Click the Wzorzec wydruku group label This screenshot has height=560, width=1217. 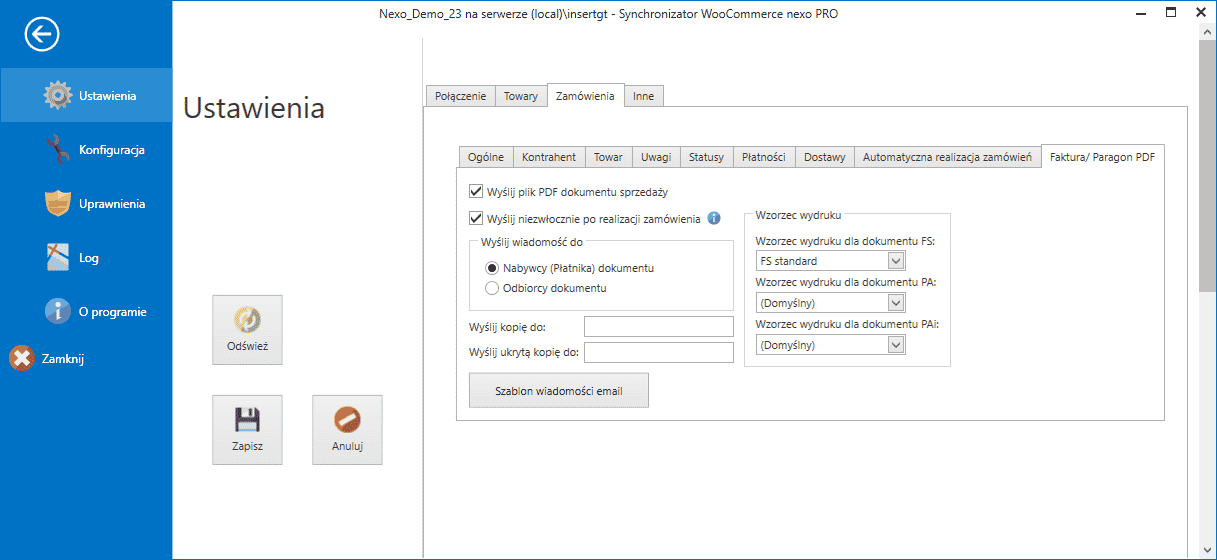point(798,215)
